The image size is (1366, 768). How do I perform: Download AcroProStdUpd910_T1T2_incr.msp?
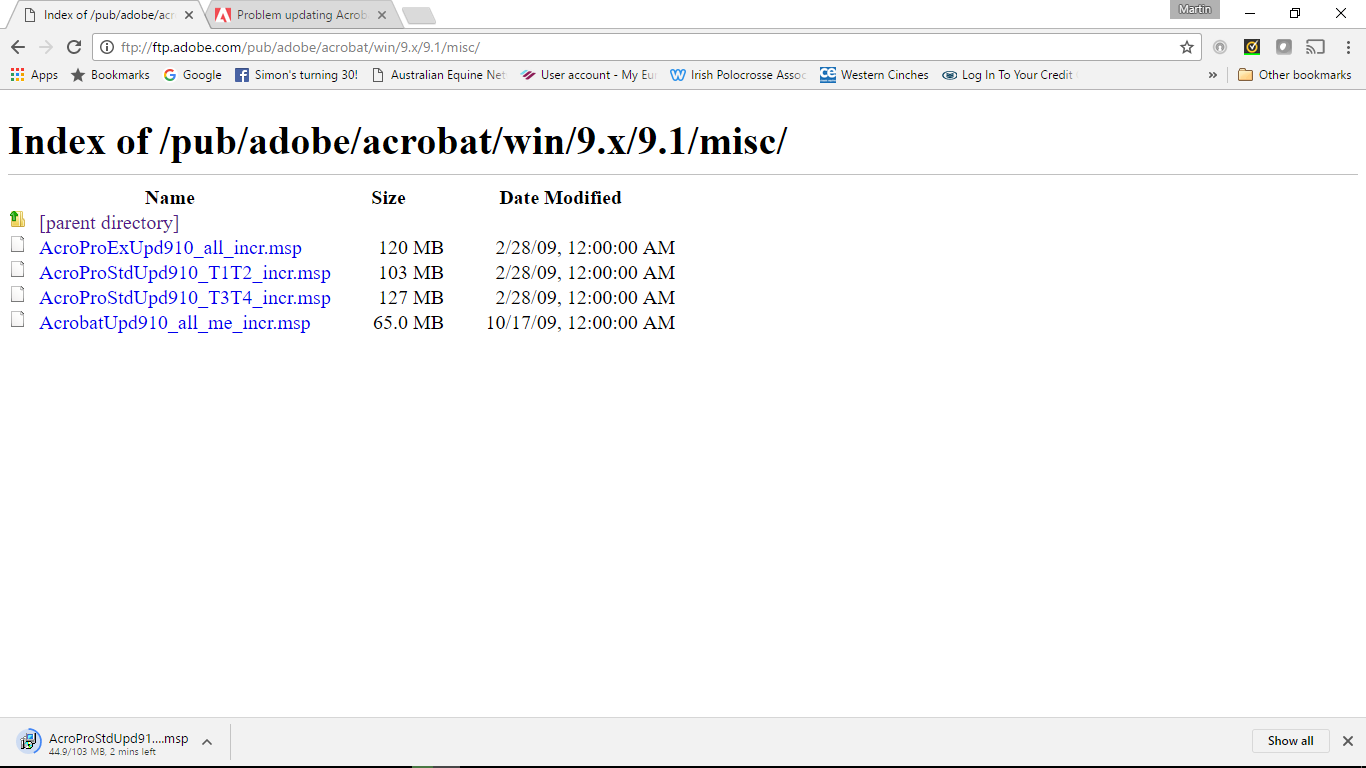pos(185,273)
